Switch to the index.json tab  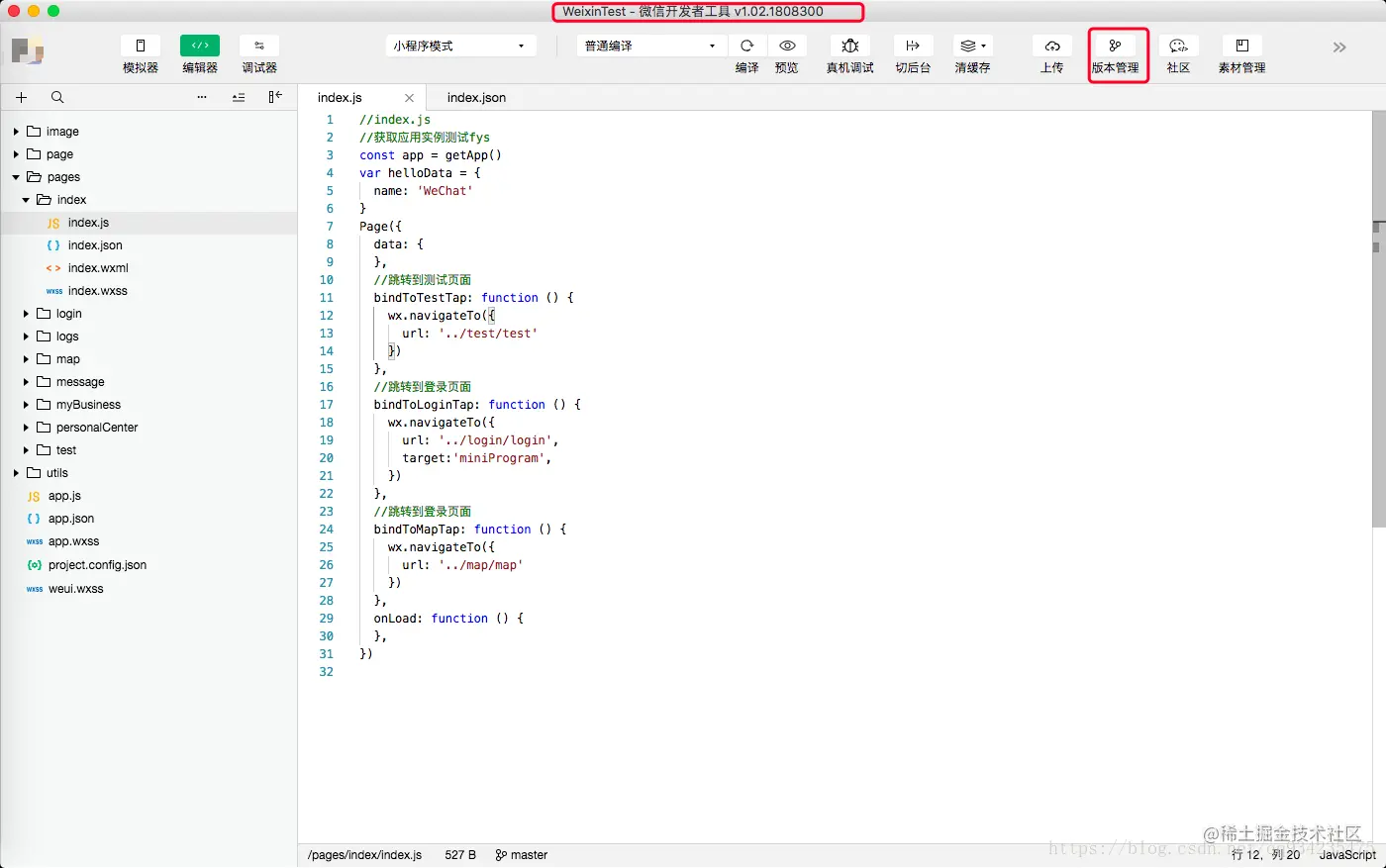coord(476,98)
